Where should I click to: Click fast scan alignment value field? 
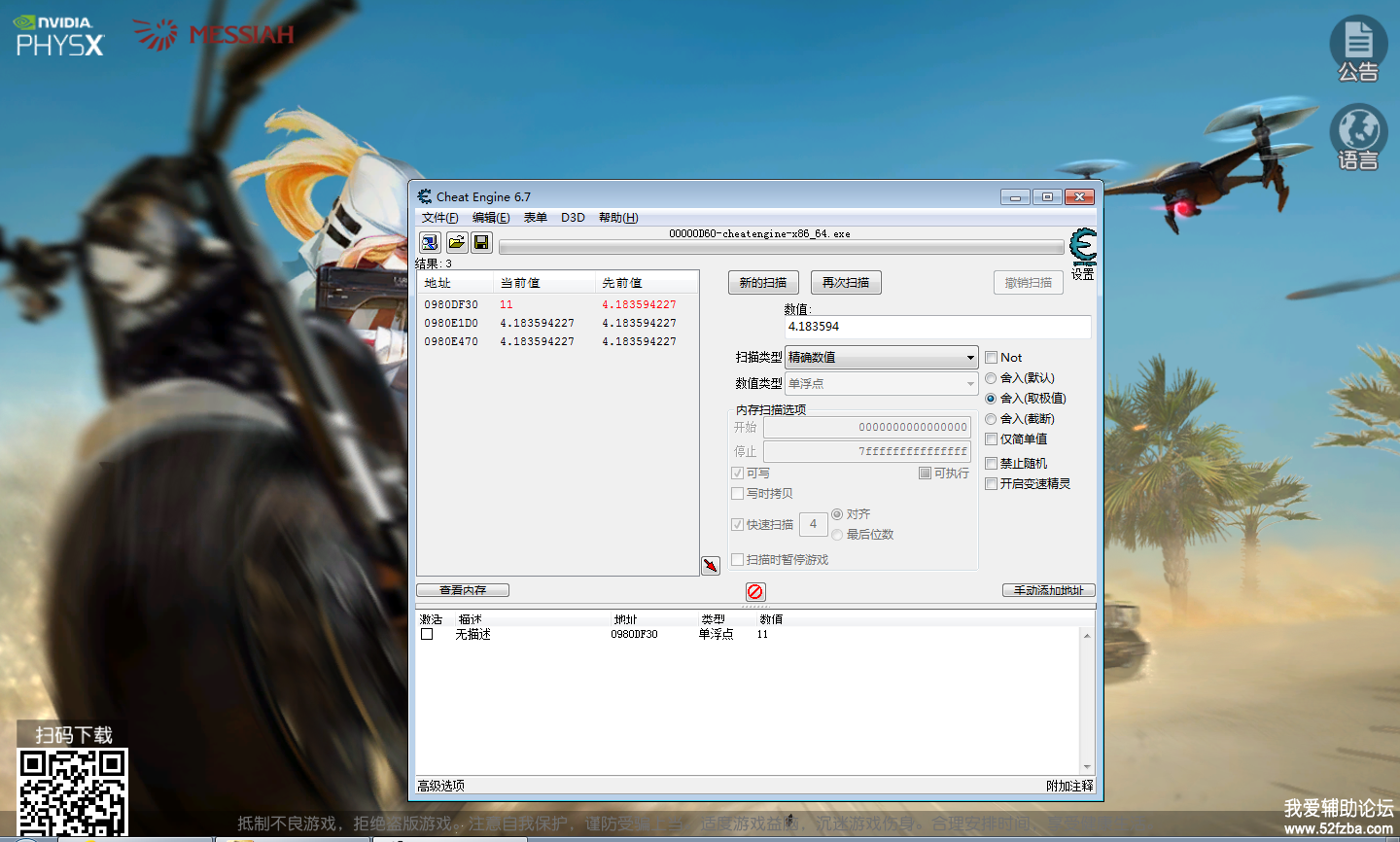(x=814, y=524)
